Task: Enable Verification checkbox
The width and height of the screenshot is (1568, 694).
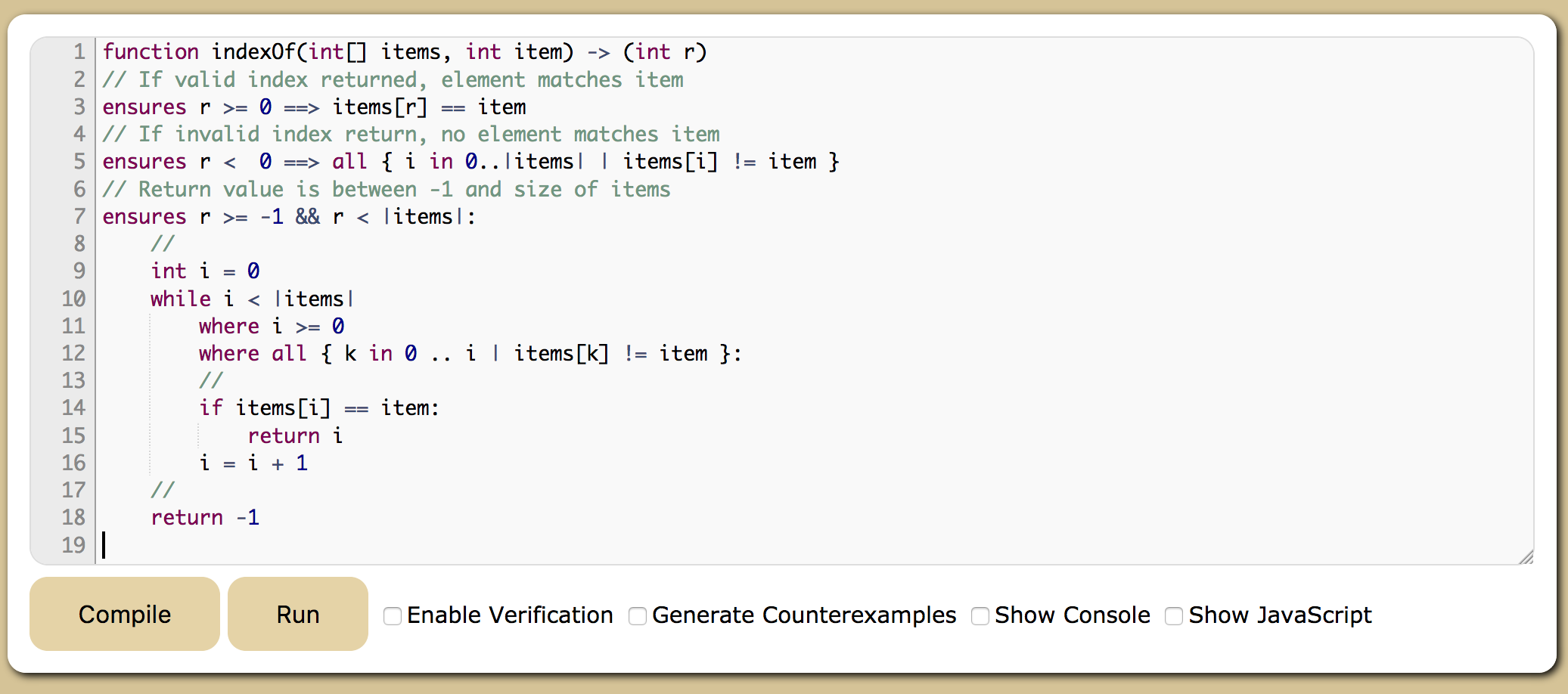Action: click(393, 616)
